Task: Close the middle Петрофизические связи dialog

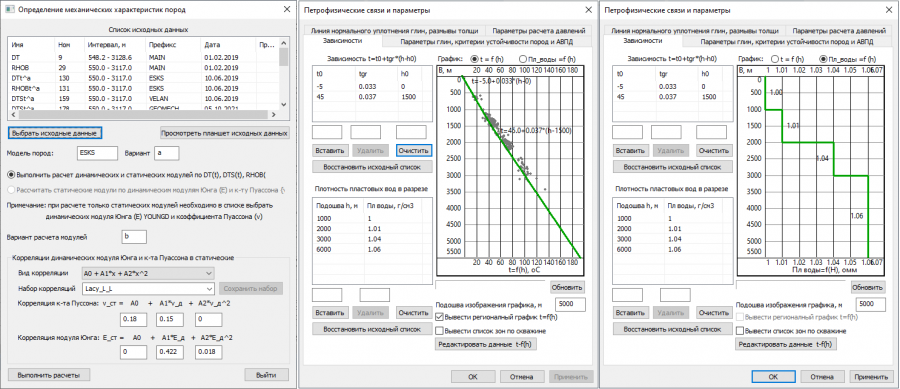Action: [587, 10]
